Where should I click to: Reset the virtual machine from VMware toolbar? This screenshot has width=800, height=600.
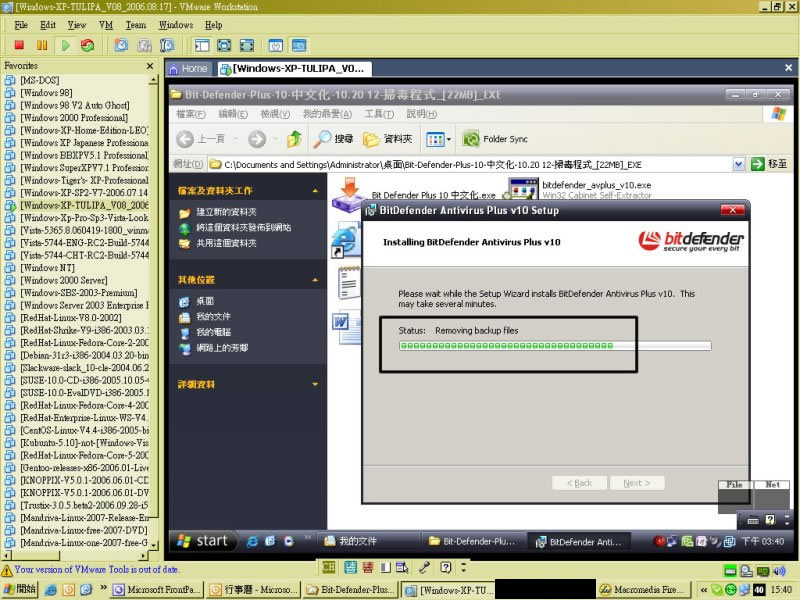coord(88,45)
